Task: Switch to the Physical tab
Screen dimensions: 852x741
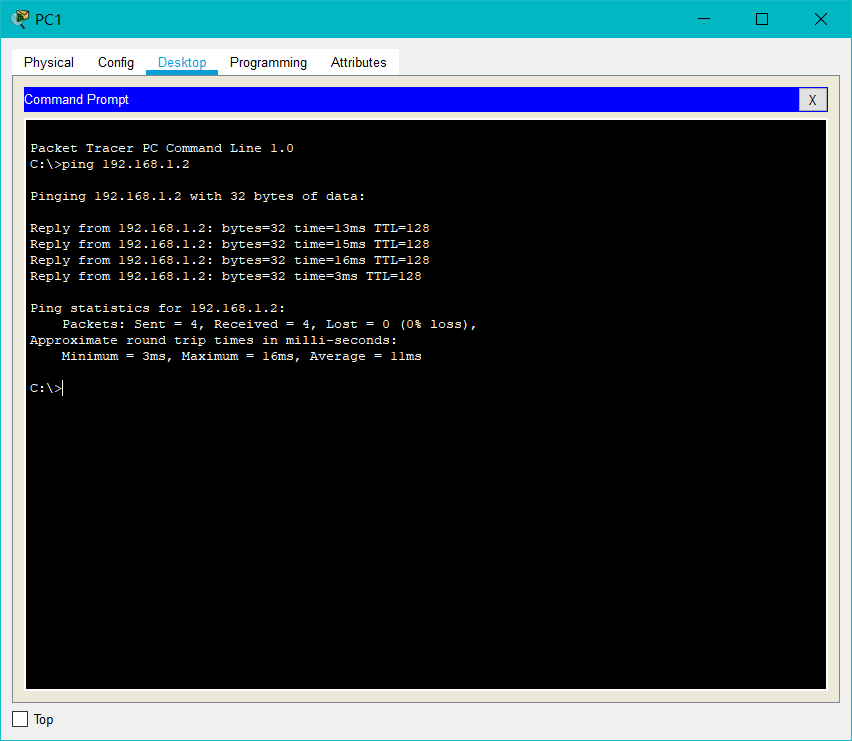Action: pos(49,62)
